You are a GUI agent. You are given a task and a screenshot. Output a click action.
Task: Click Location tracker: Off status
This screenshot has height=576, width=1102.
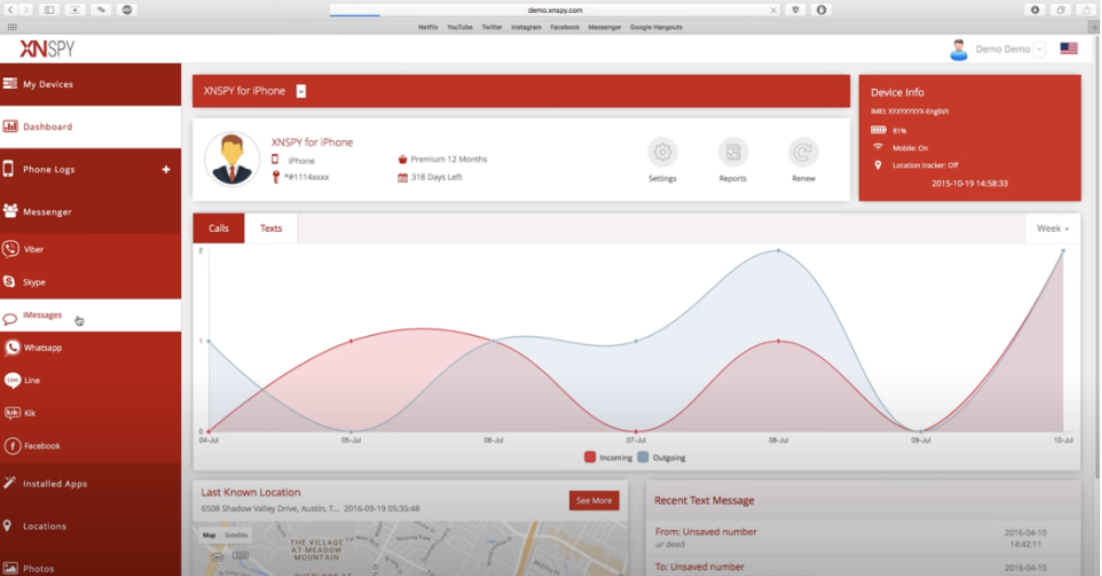925,165
